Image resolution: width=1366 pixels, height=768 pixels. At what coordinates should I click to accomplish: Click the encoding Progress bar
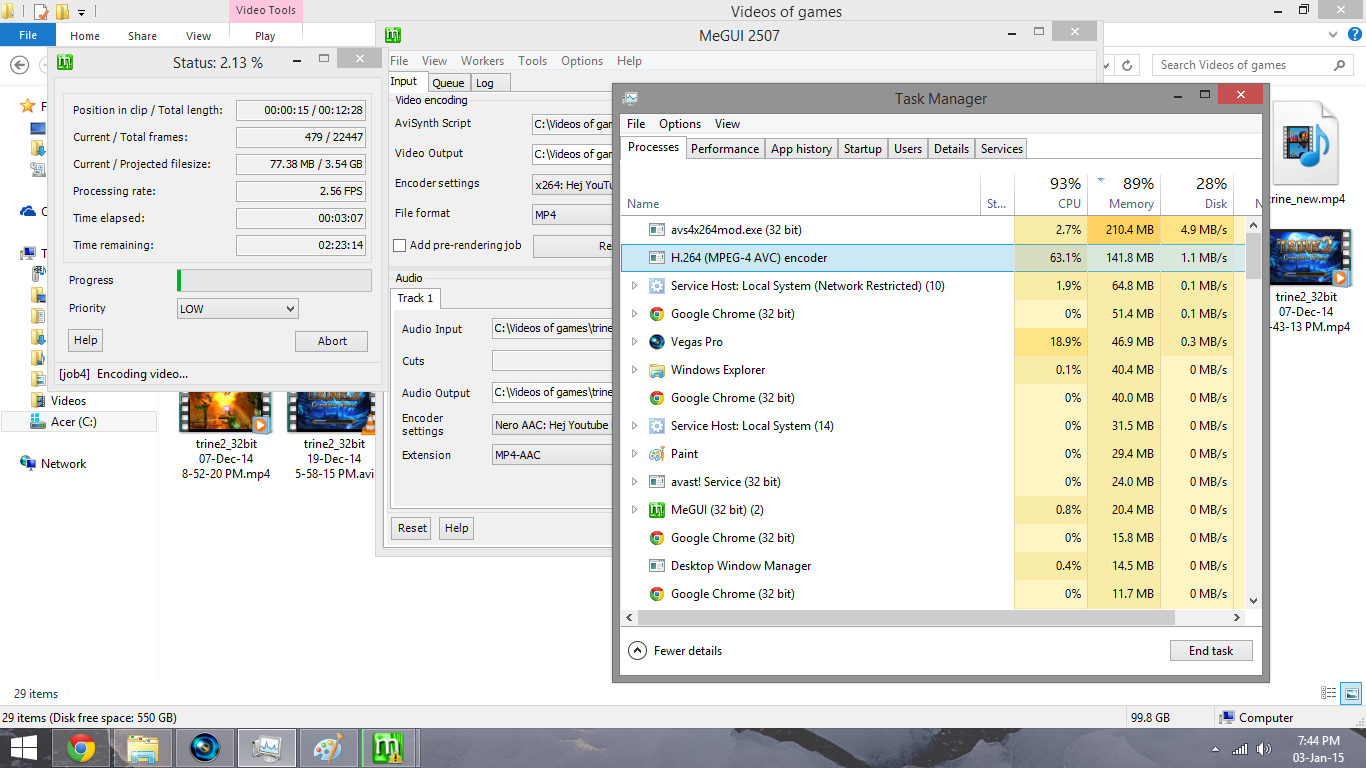(272, 280)
